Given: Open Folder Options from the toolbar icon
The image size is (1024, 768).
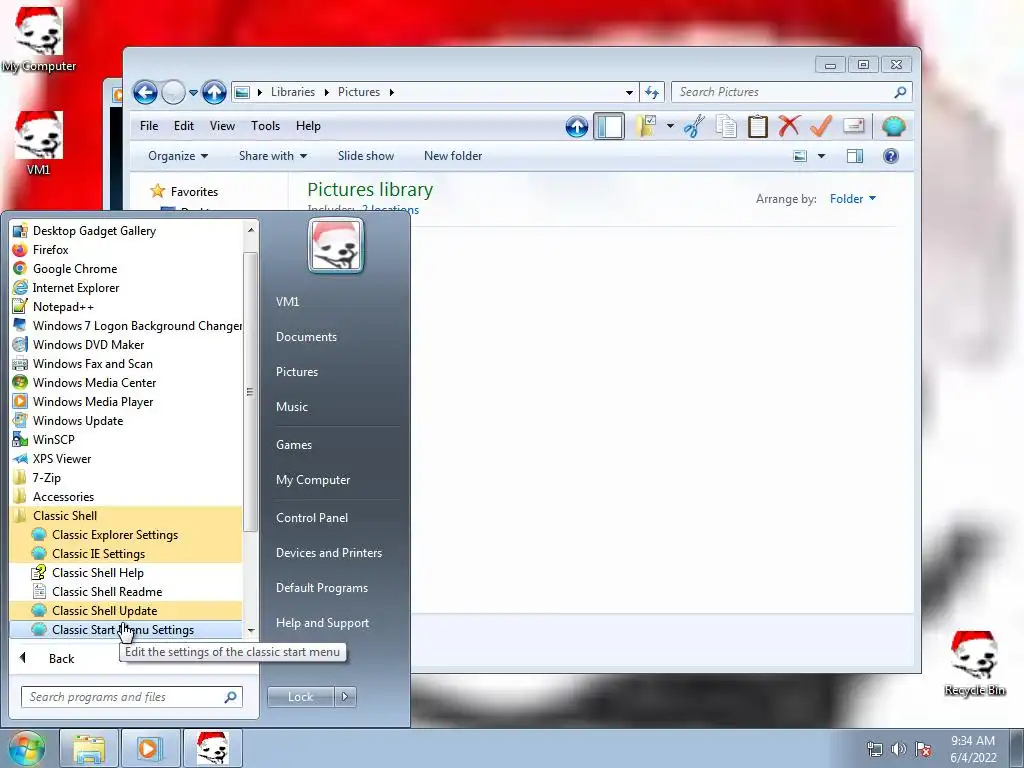Looking at the screenshot, I should (647, 126).
